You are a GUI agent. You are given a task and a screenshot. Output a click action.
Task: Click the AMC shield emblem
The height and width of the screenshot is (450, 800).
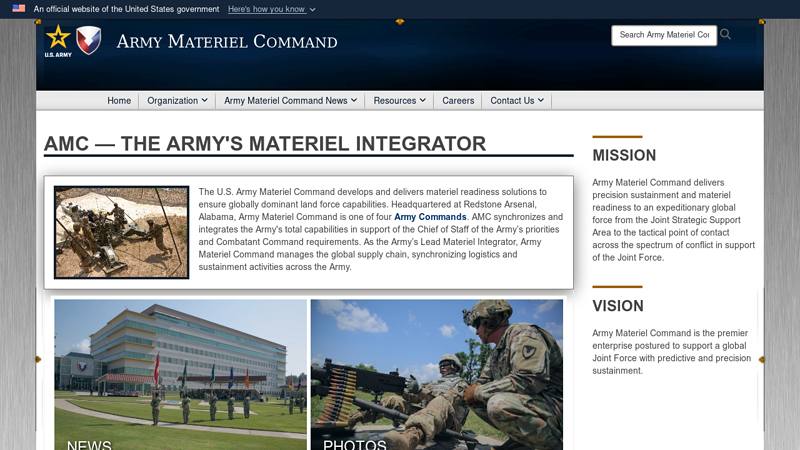(89, 40)
